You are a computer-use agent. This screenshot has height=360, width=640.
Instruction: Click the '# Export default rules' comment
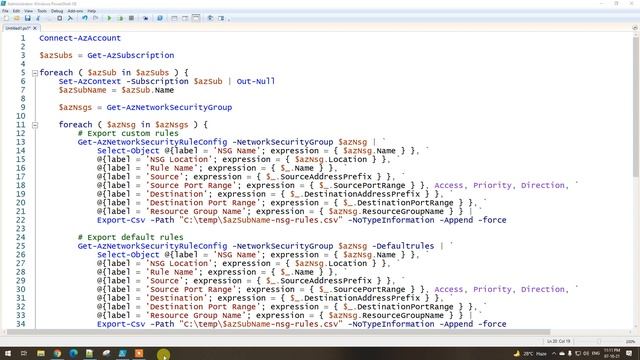point(131,237)
